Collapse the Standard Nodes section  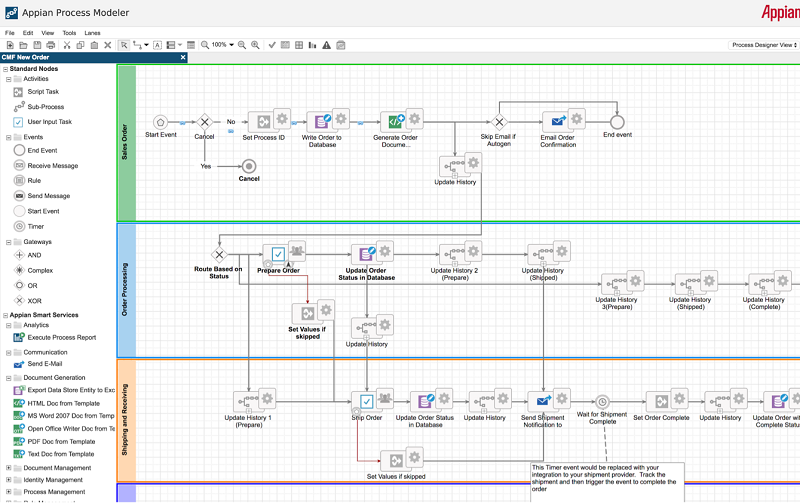6,69
